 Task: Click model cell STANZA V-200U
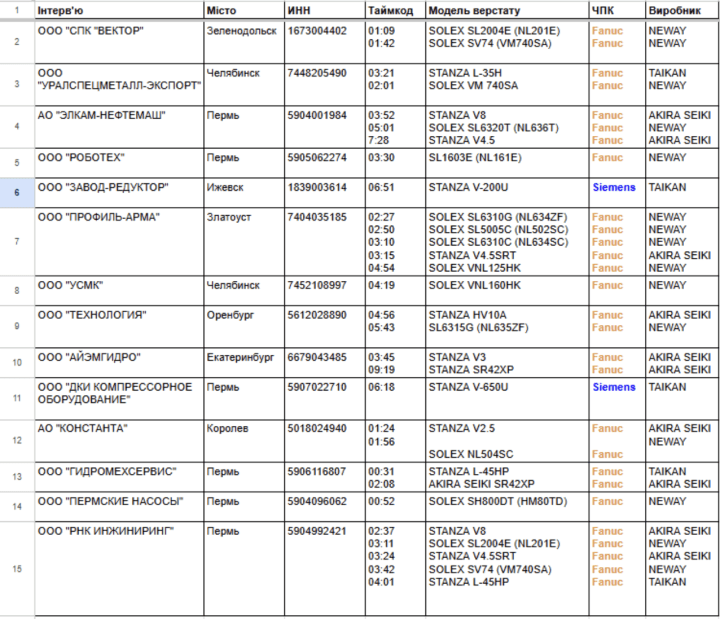click(507, 192)
